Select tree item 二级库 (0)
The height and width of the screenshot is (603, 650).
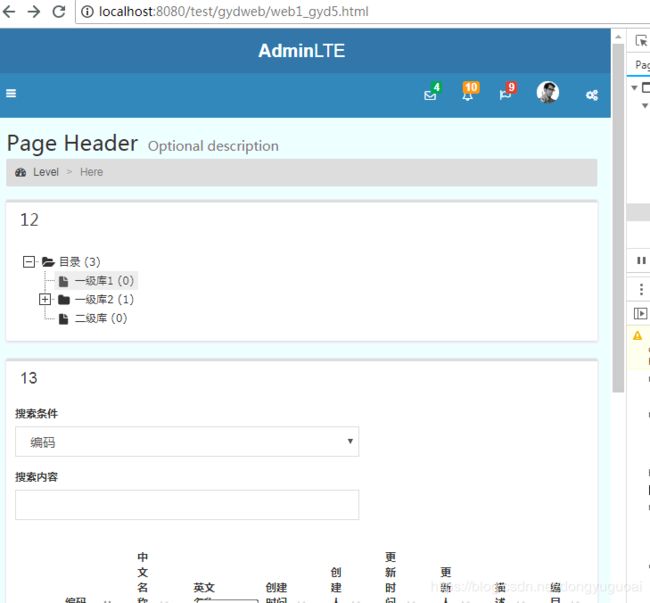101,319
